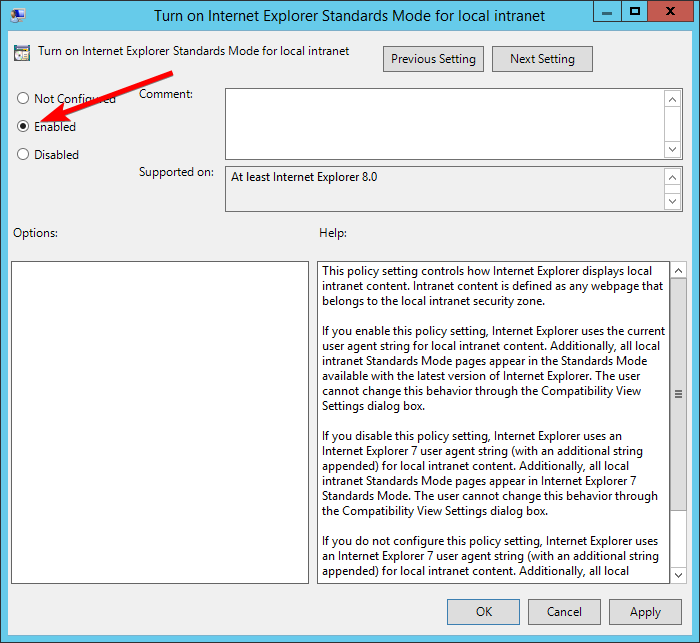Click the Supported on scroll down arrow
The image size is (700, 643).
[673, 201]
